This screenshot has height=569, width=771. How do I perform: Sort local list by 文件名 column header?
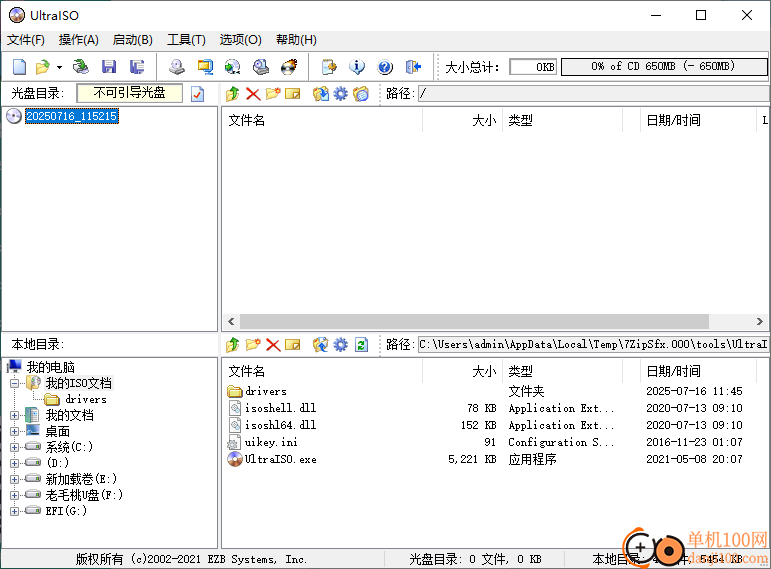(x=322, y=371)
